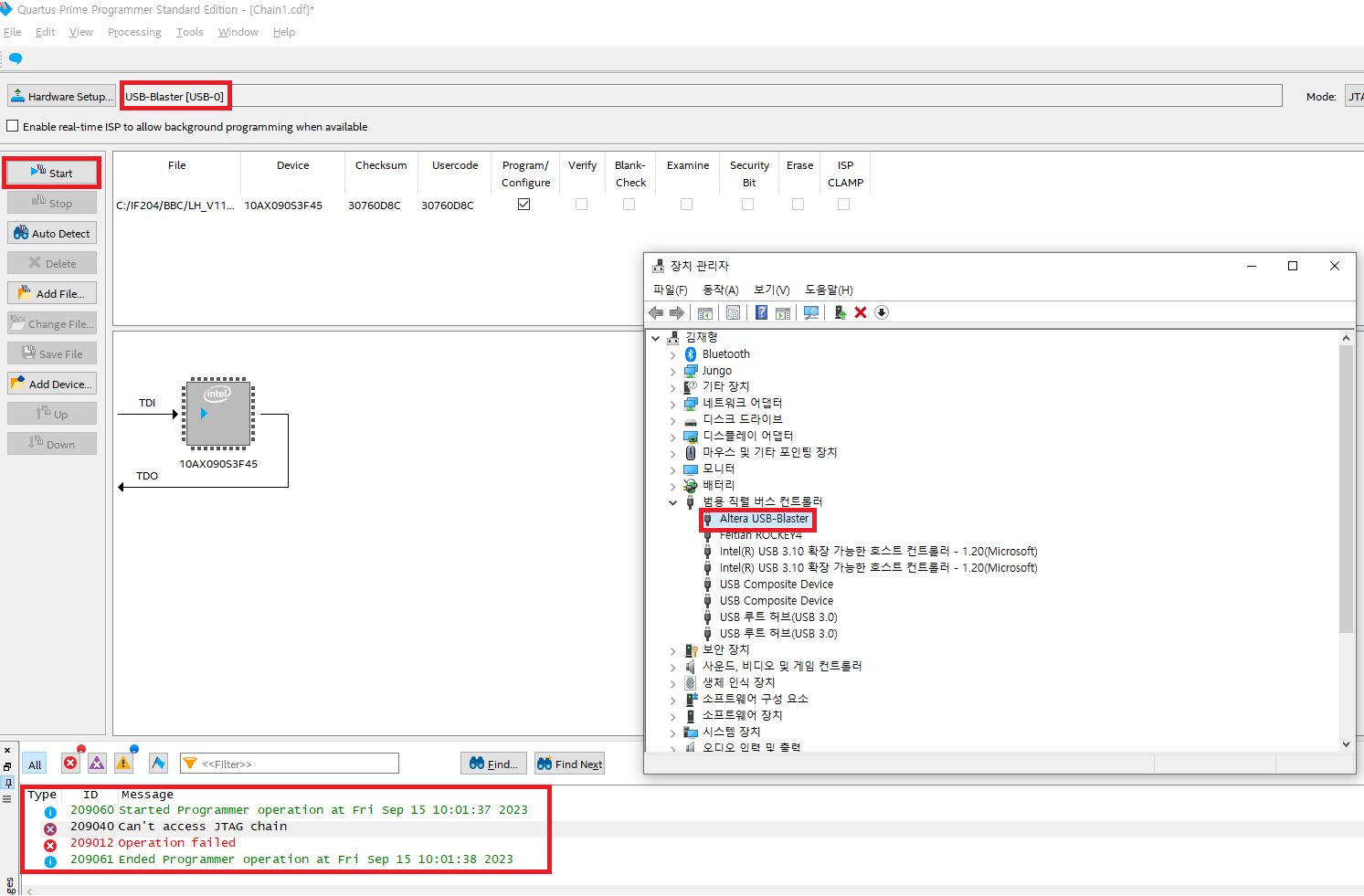The width and height of the screenshot is (1364, 896).
Task: Click the blue flag message filter icon
Action: (158, 764)
